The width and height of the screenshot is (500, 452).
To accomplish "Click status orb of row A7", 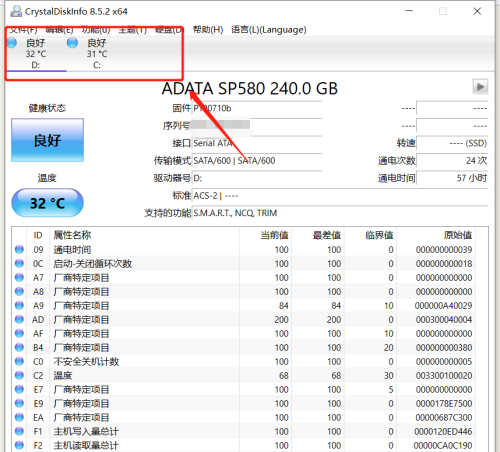I will tap(19, 277).
